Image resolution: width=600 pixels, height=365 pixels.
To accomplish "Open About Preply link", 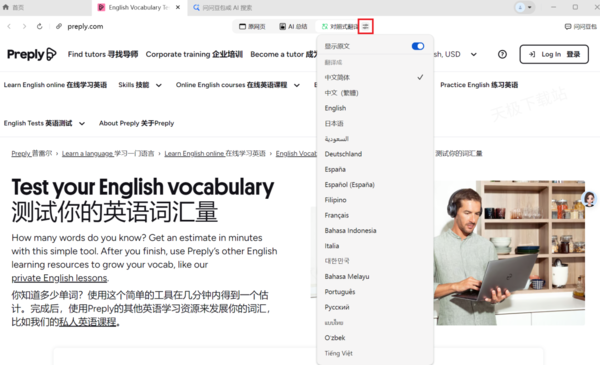I will (136, 123).
